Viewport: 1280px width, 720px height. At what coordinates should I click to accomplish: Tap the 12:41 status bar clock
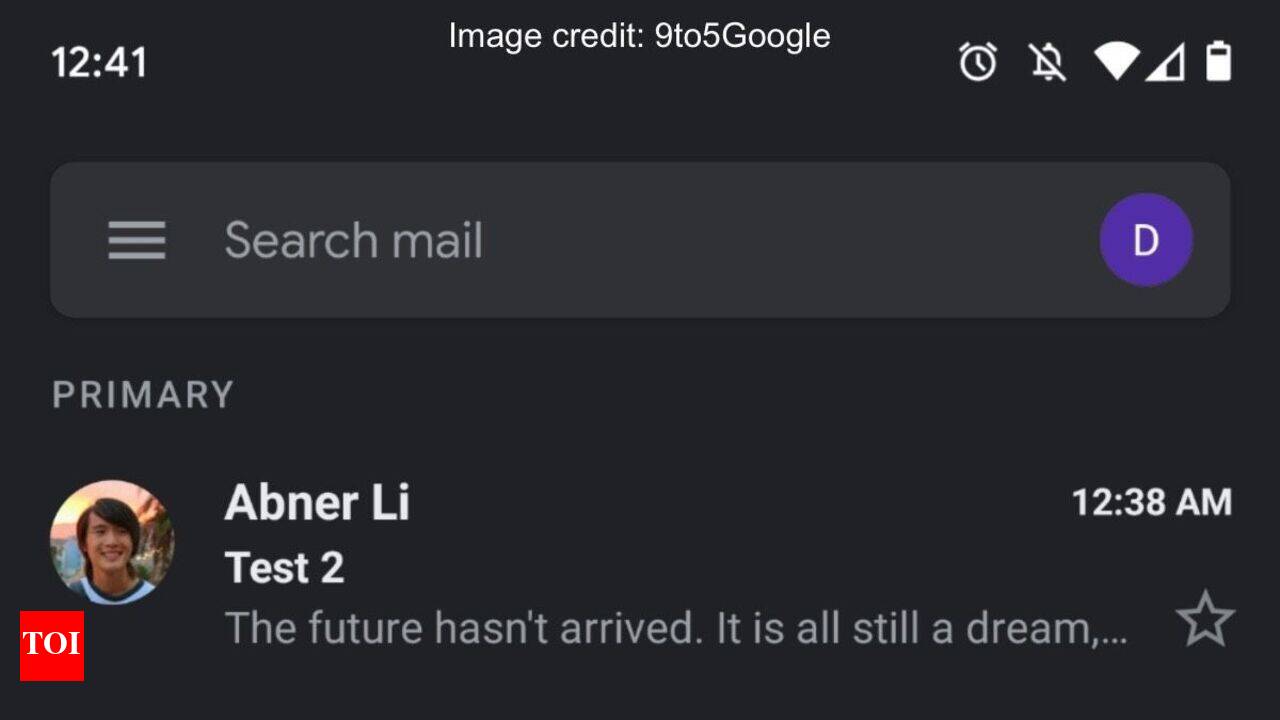[99, 63]
